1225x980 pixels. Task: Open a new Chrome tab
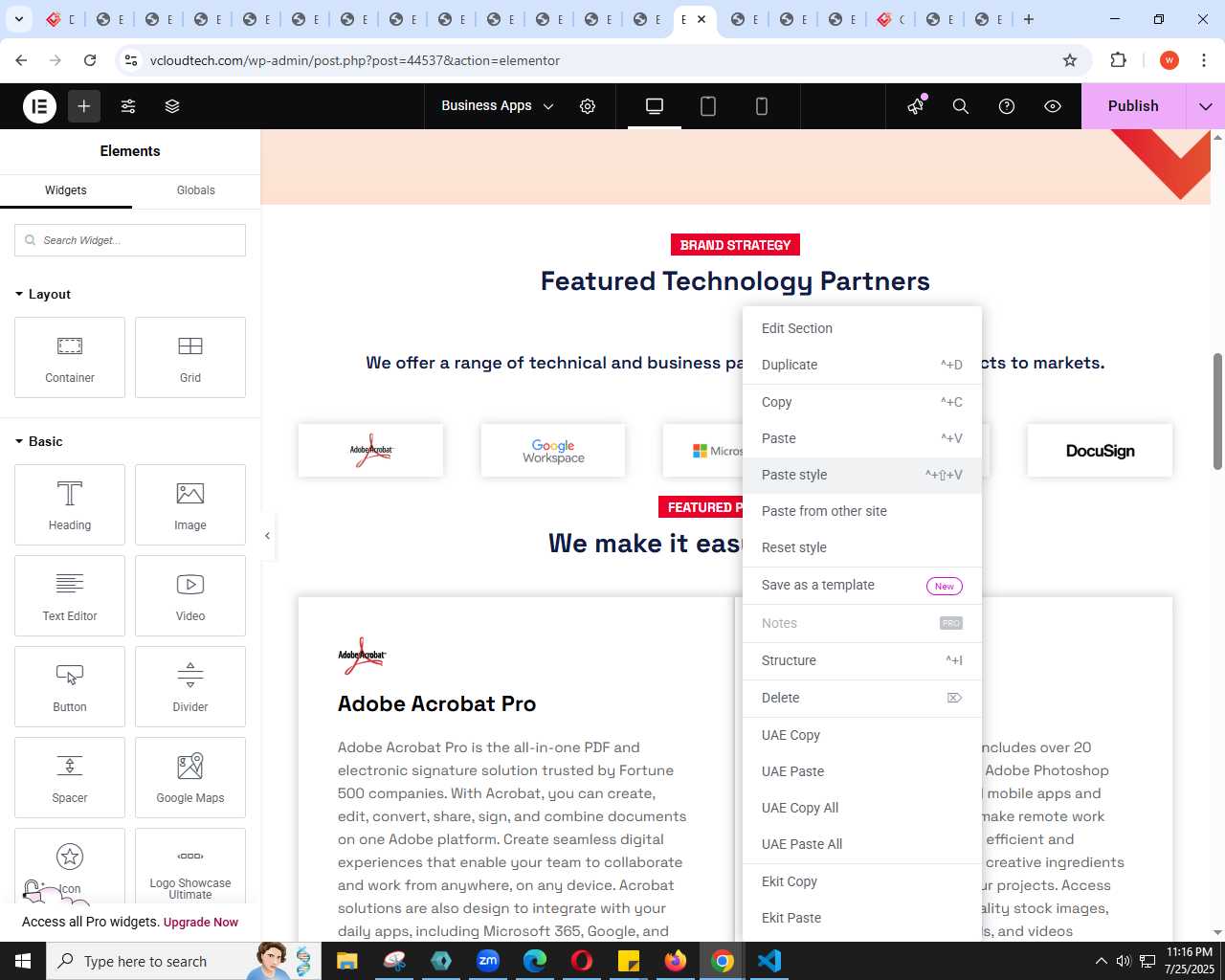click(x=1029, y=19)
